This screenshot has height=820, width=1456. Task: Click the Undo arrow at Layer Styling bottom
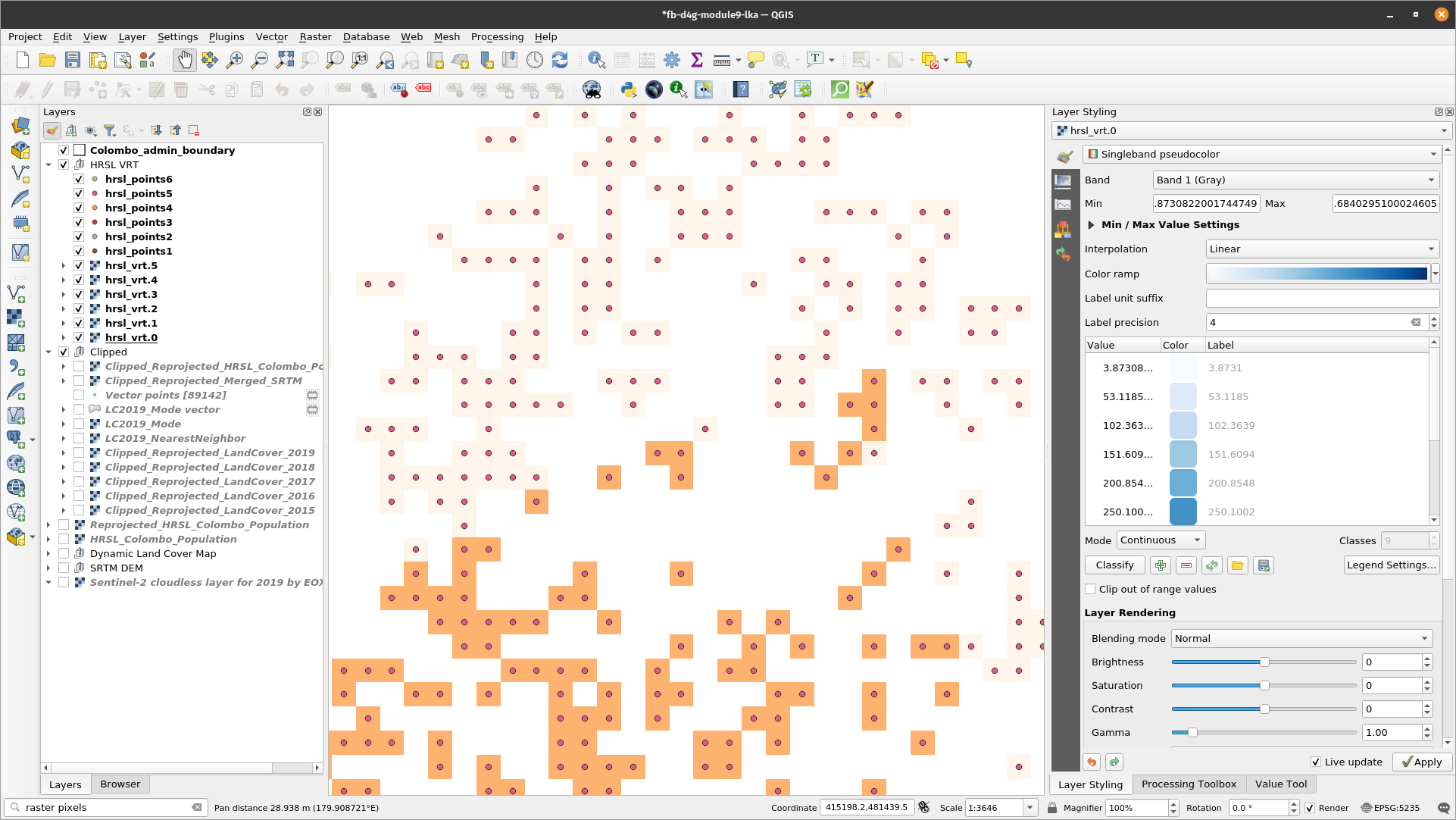tap(1092, 762)
